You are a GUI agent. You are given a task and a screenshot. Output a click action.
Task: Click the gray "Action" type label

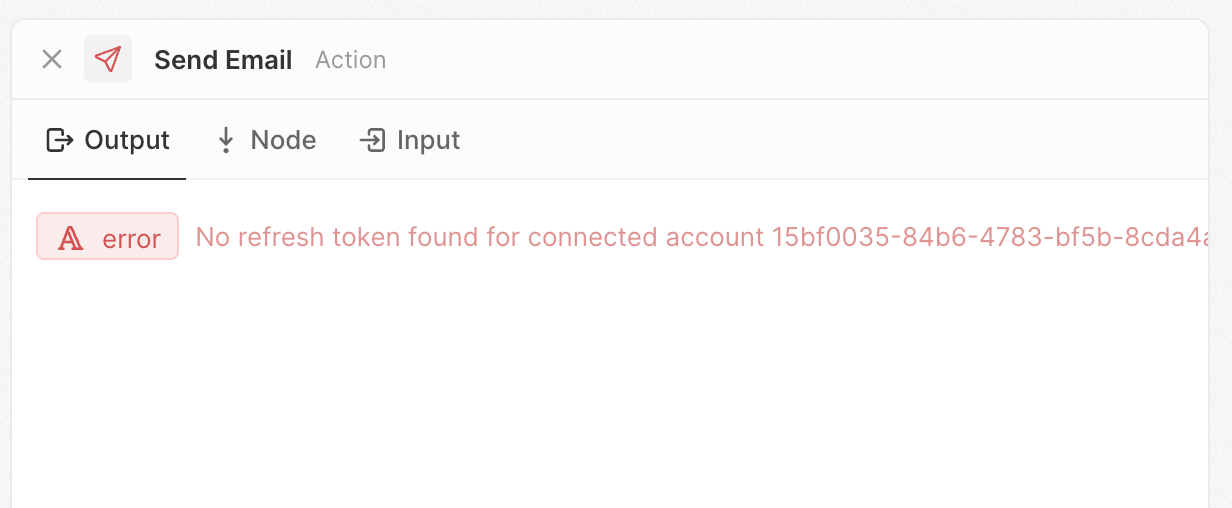tap(350, 60)
